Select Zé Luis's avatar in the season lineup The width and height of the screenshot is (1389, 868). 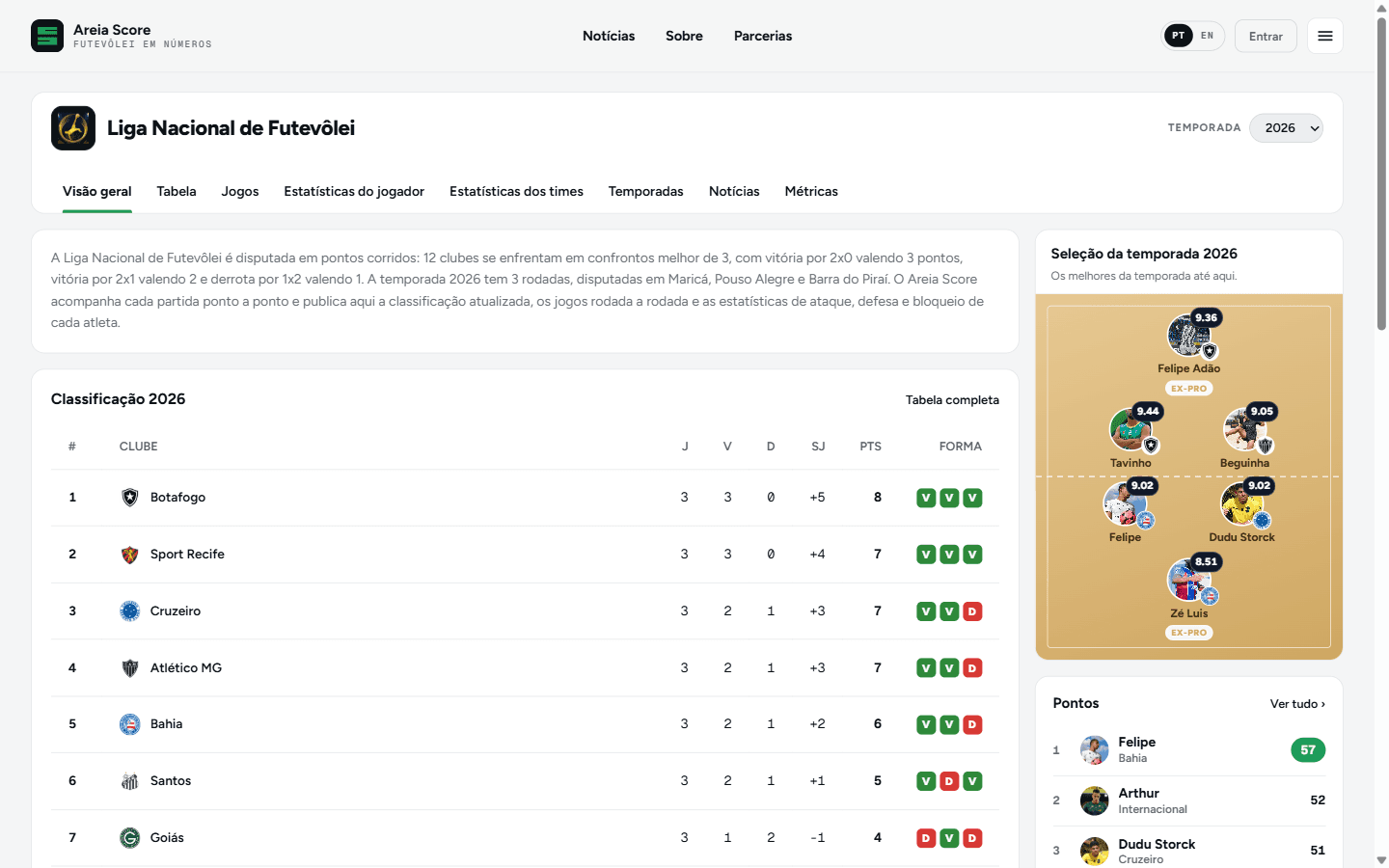1188,581
